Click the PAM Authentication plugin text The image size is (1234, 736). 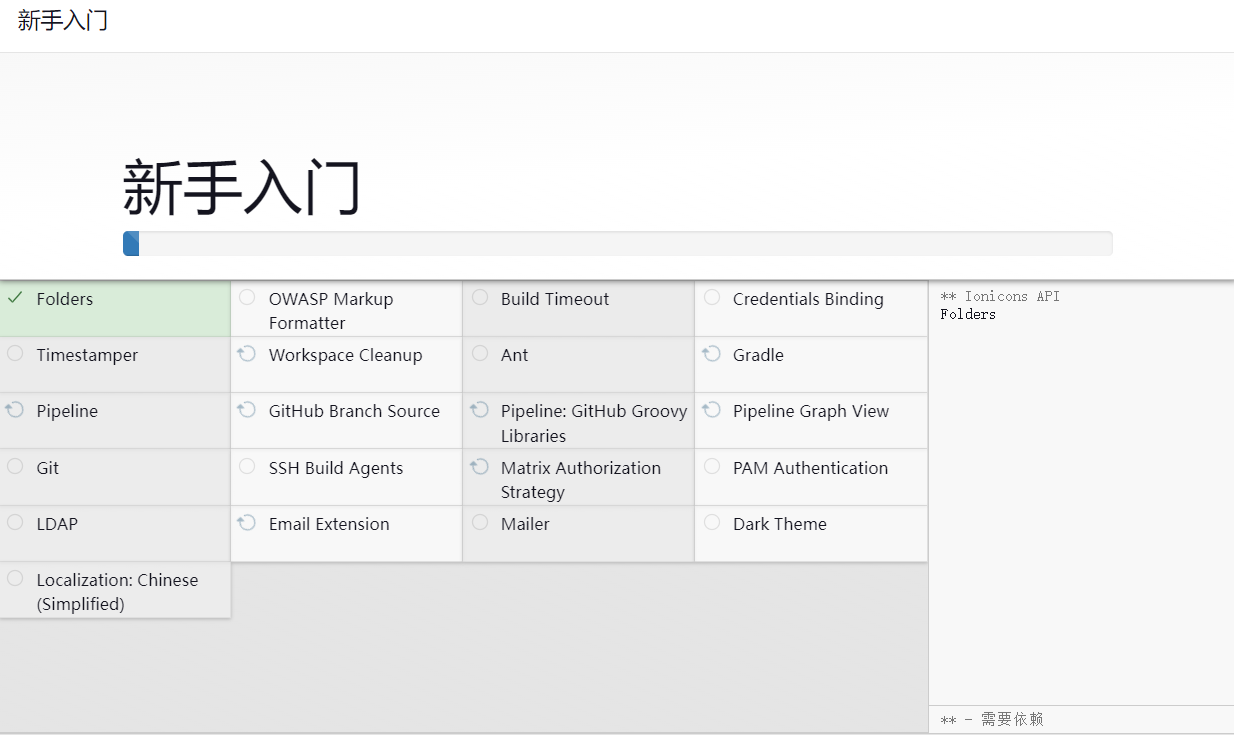pyautogui.click(x=810, y=468)
